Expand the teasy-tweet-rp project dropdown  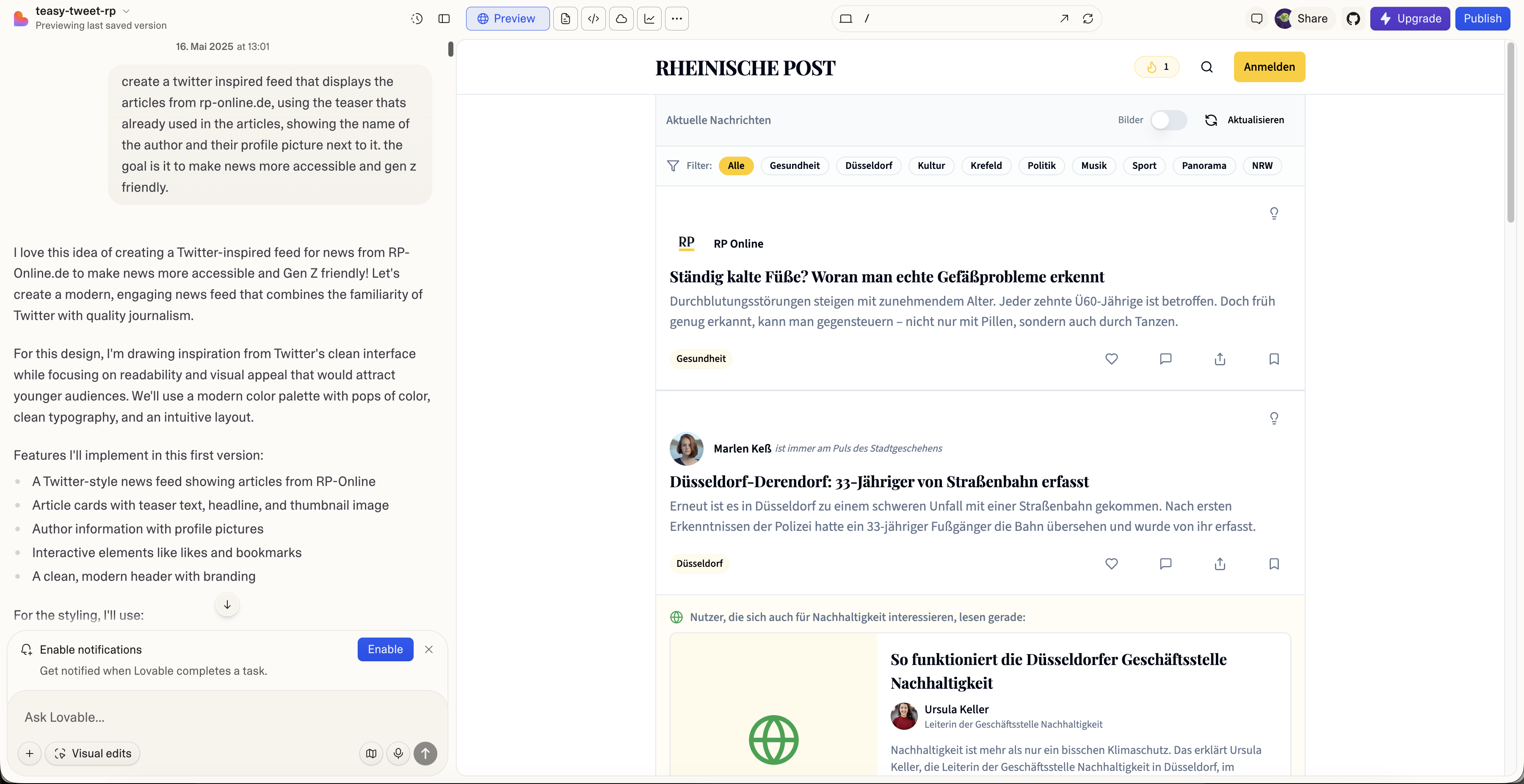click(x=126, y=11)
